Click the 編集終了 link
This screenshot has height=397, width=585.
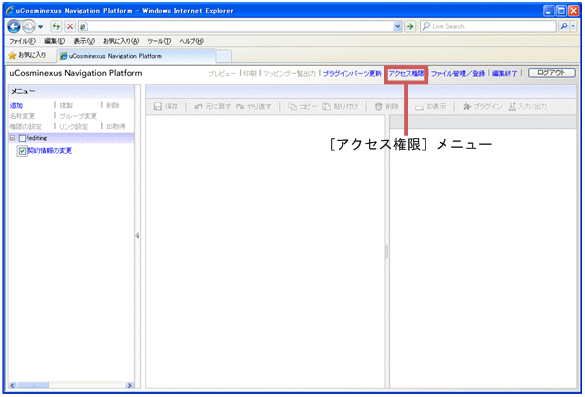pos(504,74)
